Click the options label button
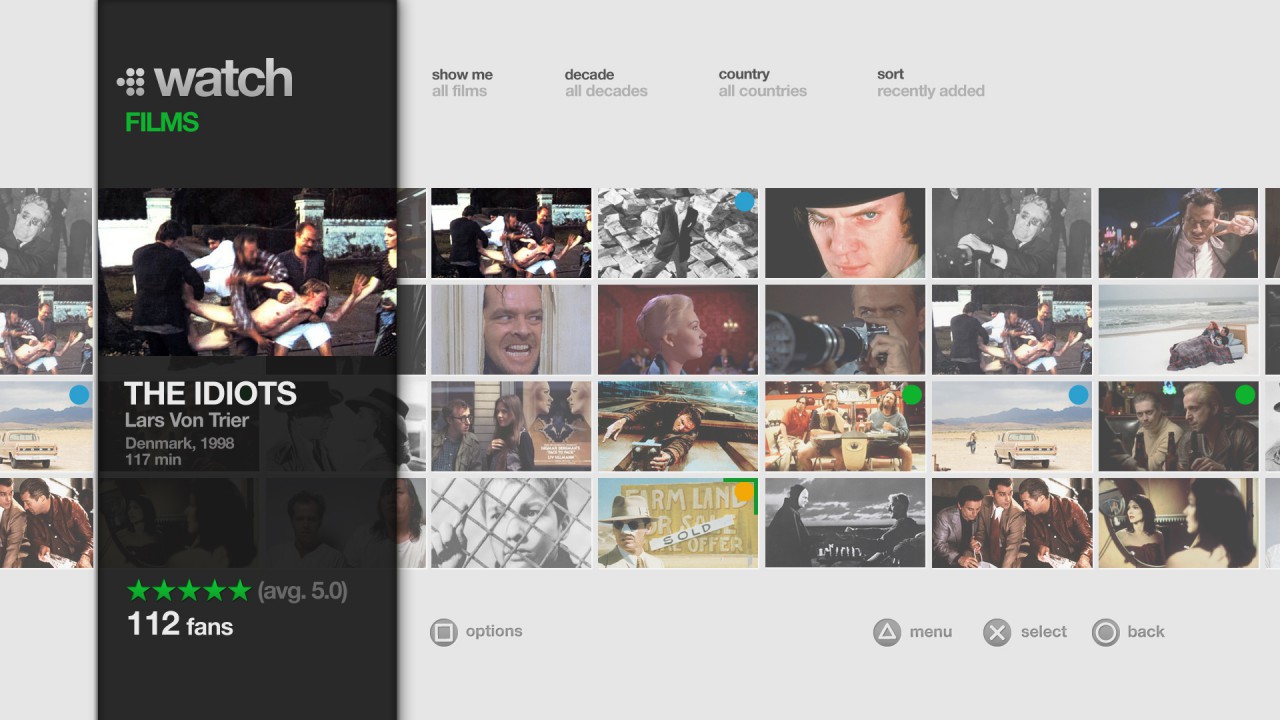 [493, 631]
